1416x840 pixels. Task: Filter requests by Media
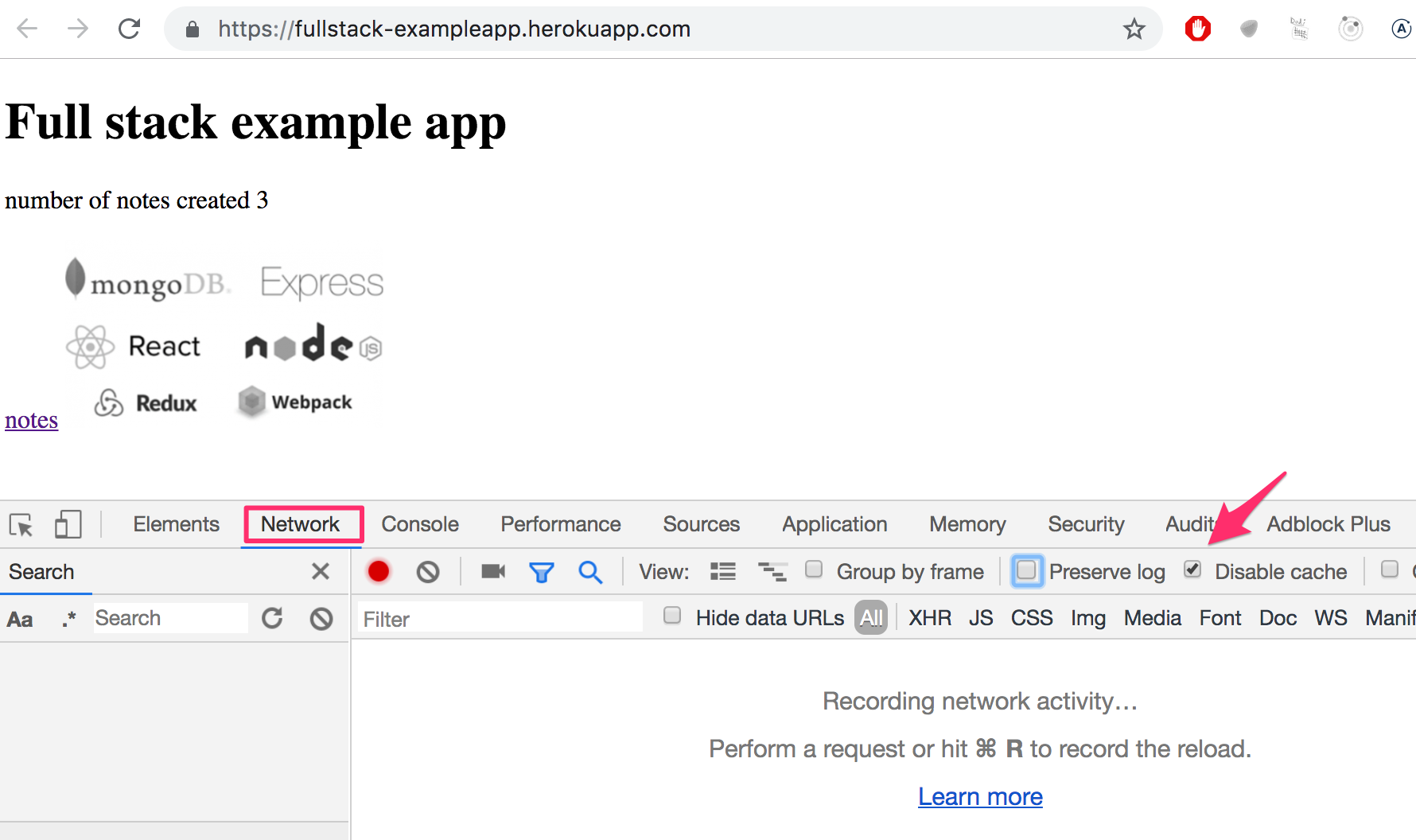(x=1153, y=618)
